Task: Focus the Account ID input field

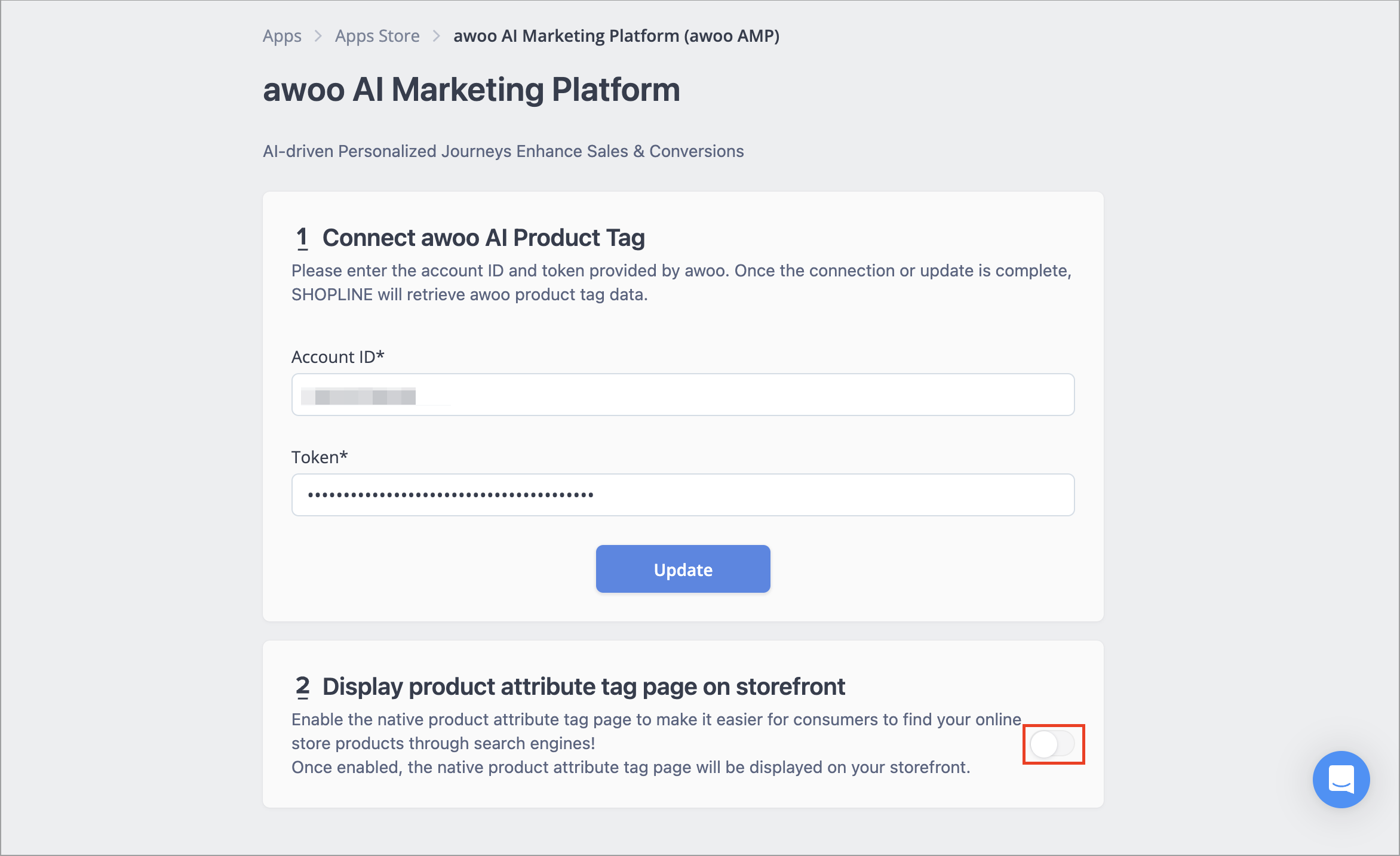Action: click(683, 395)
